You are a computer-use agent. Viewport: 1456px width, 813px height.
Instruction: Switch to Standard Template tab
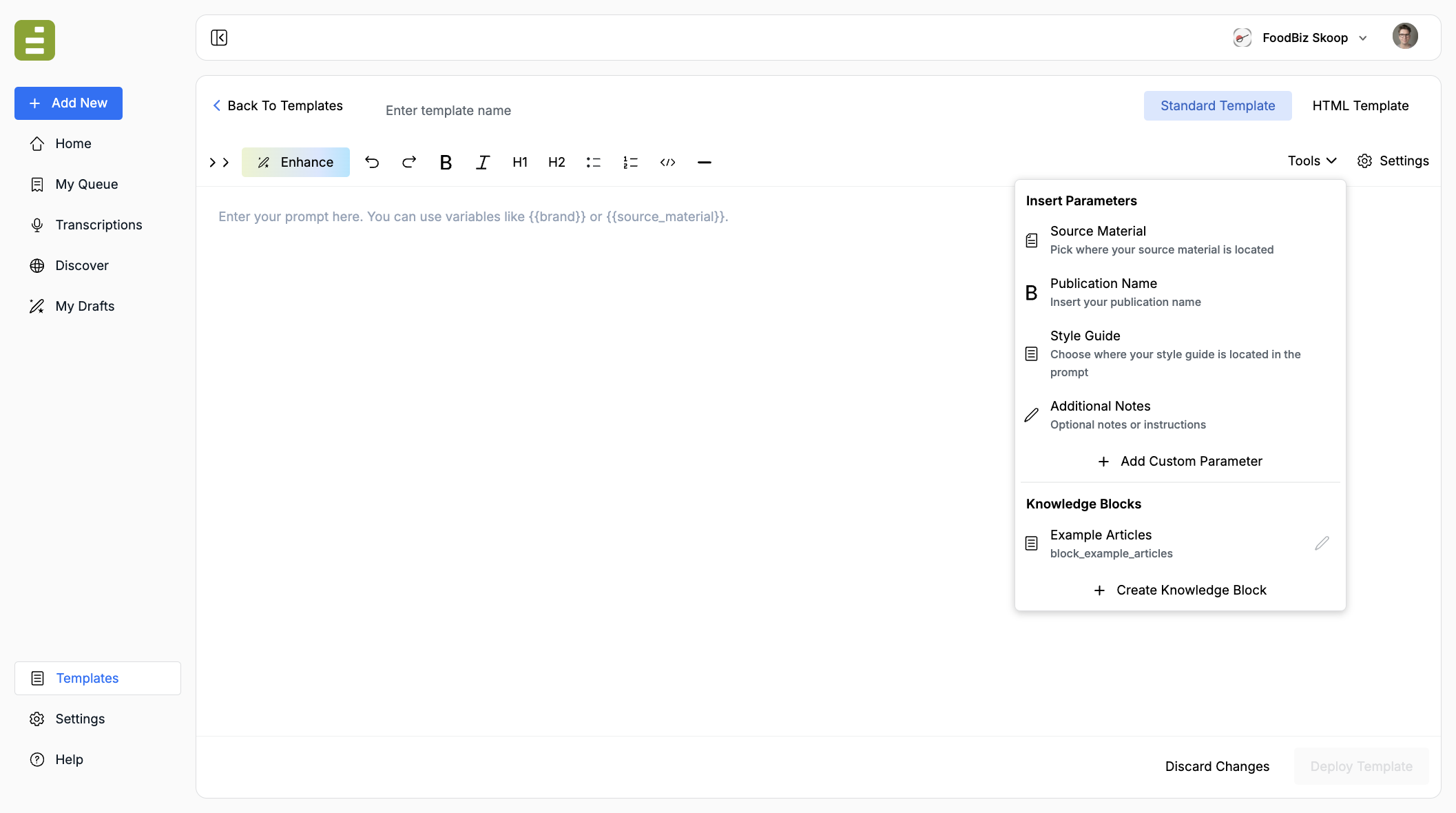click(x=1218, y=105)
